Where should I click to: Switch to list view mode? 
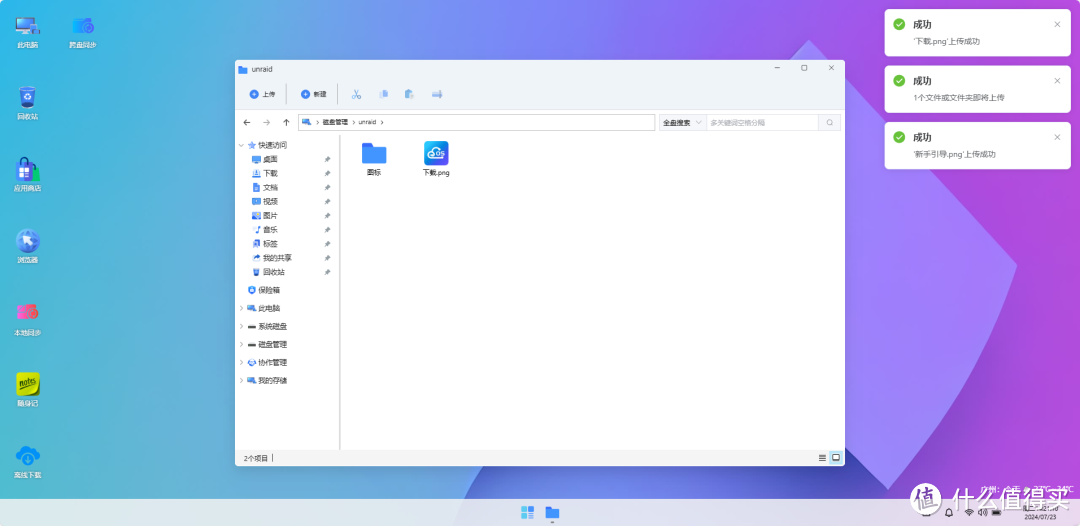(822, 458)
